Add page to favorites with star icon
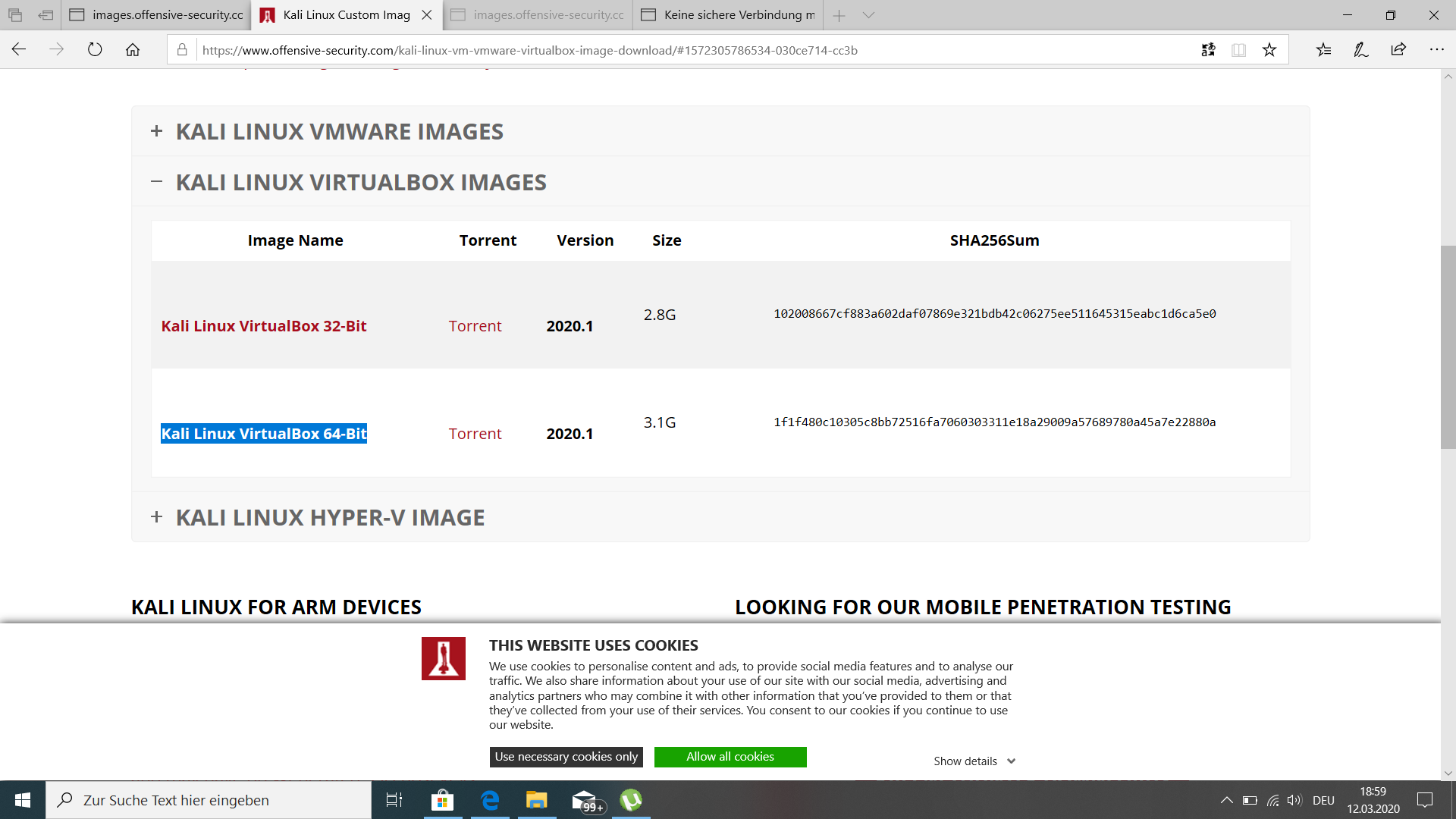This screenshot has width=1456, height=819. (1269, 50)
